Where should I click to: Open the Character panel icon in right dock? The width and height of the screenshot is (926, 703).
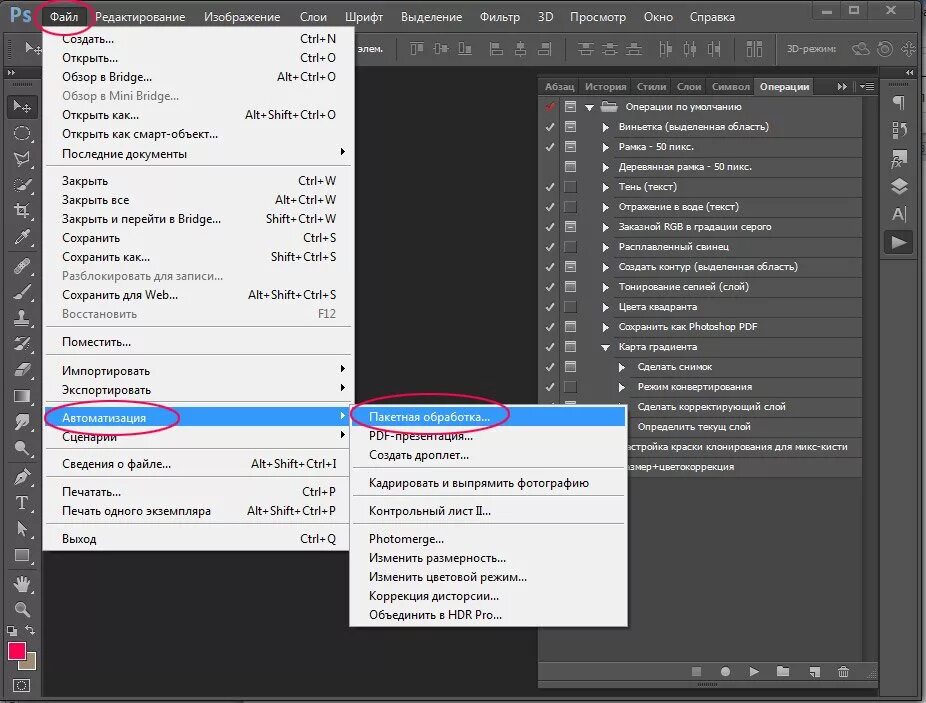point(899,214)
